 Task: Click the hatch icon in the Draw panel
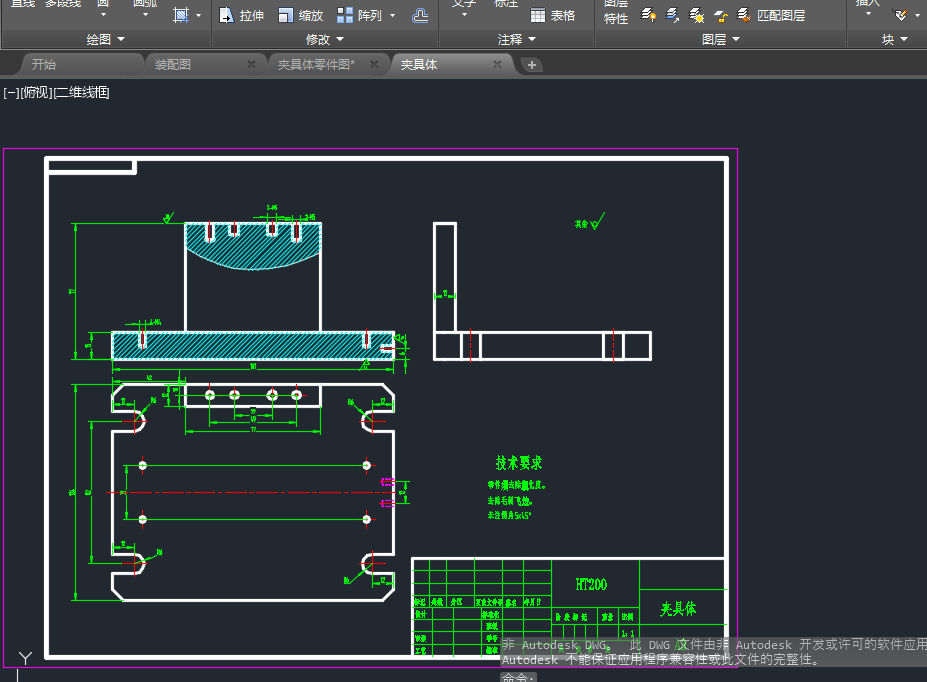[x=181, y=15]
